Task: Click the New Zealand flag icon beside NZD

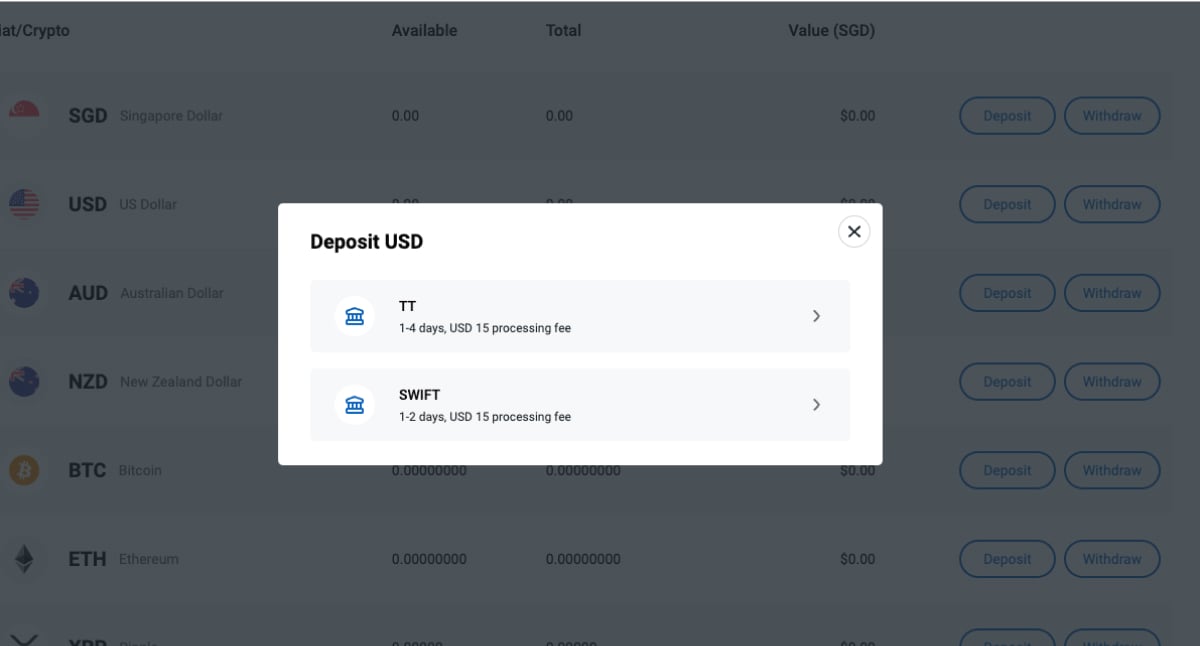Action: coord(24,381)
